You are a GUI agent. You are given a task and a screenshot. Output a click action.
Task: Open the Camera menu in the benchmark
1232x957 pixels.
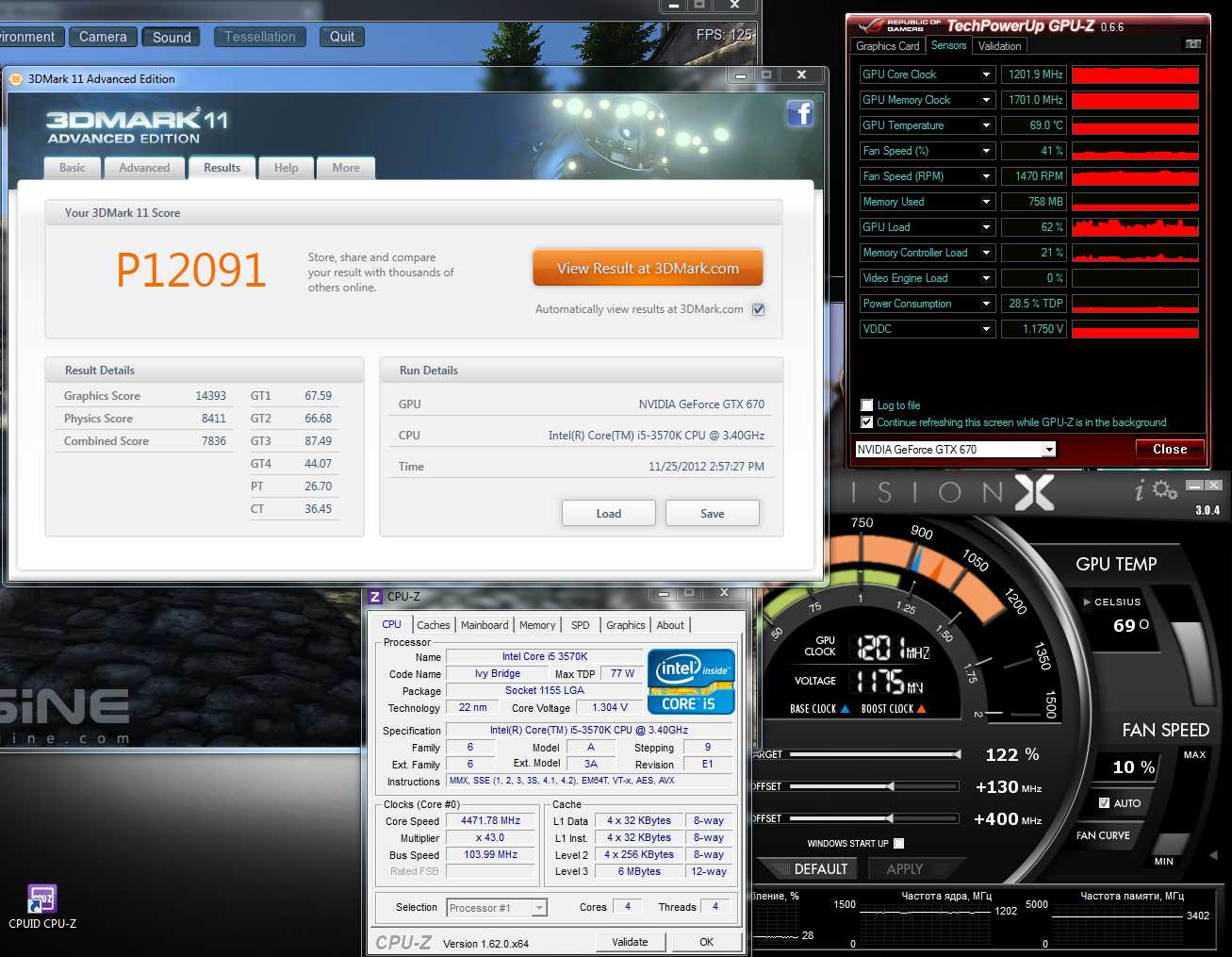[x=103, y=37]
